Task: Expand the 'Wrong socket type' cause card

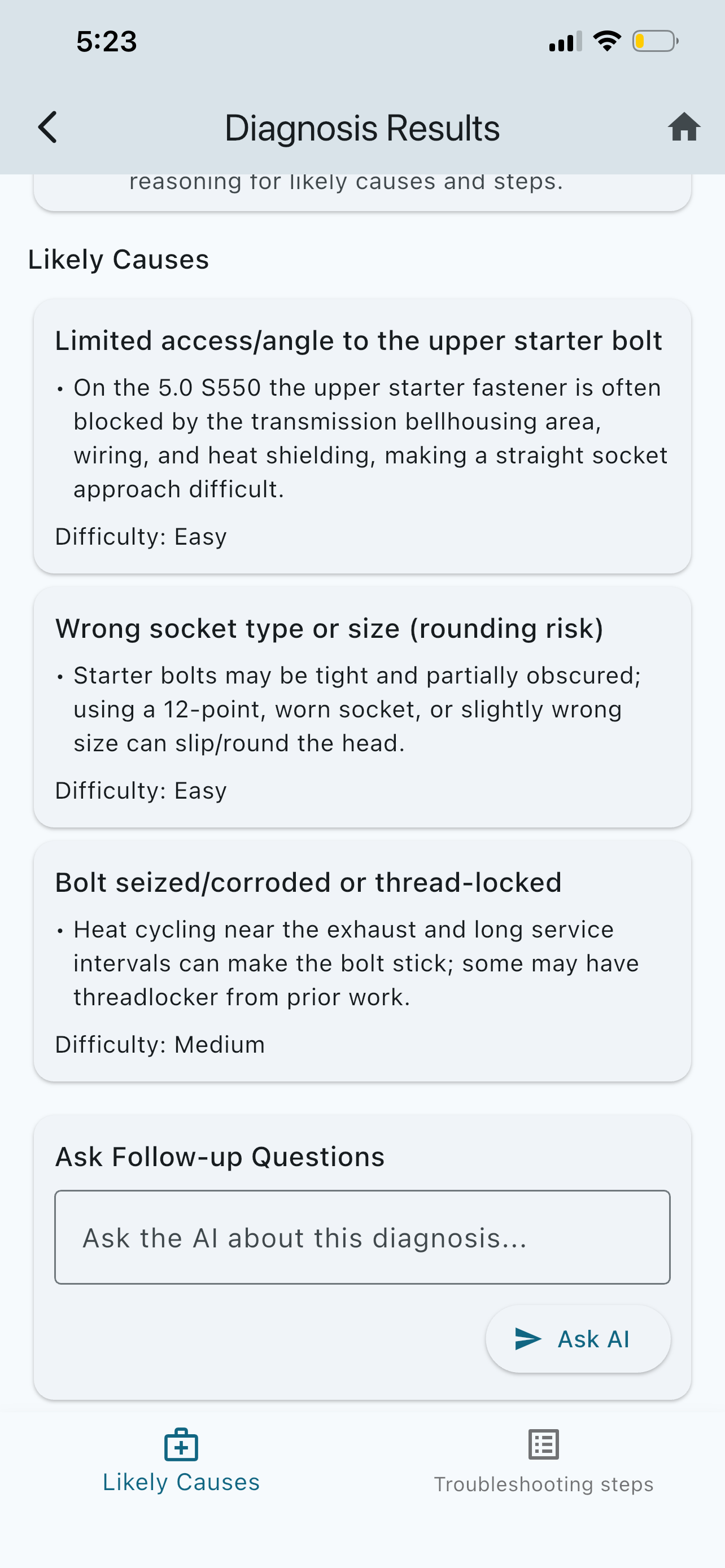Action: (362, 706)
